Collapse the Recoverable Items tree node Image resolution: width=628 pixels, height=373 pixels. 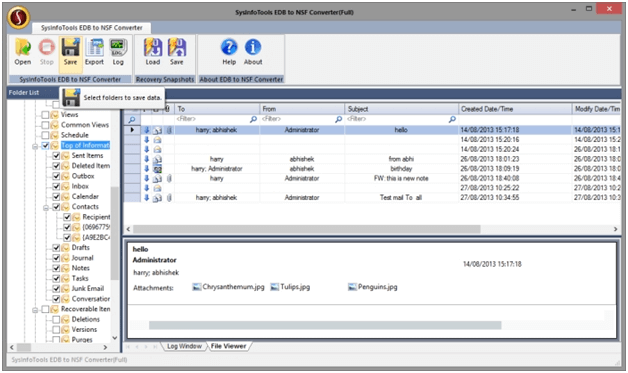coord(35,309)
